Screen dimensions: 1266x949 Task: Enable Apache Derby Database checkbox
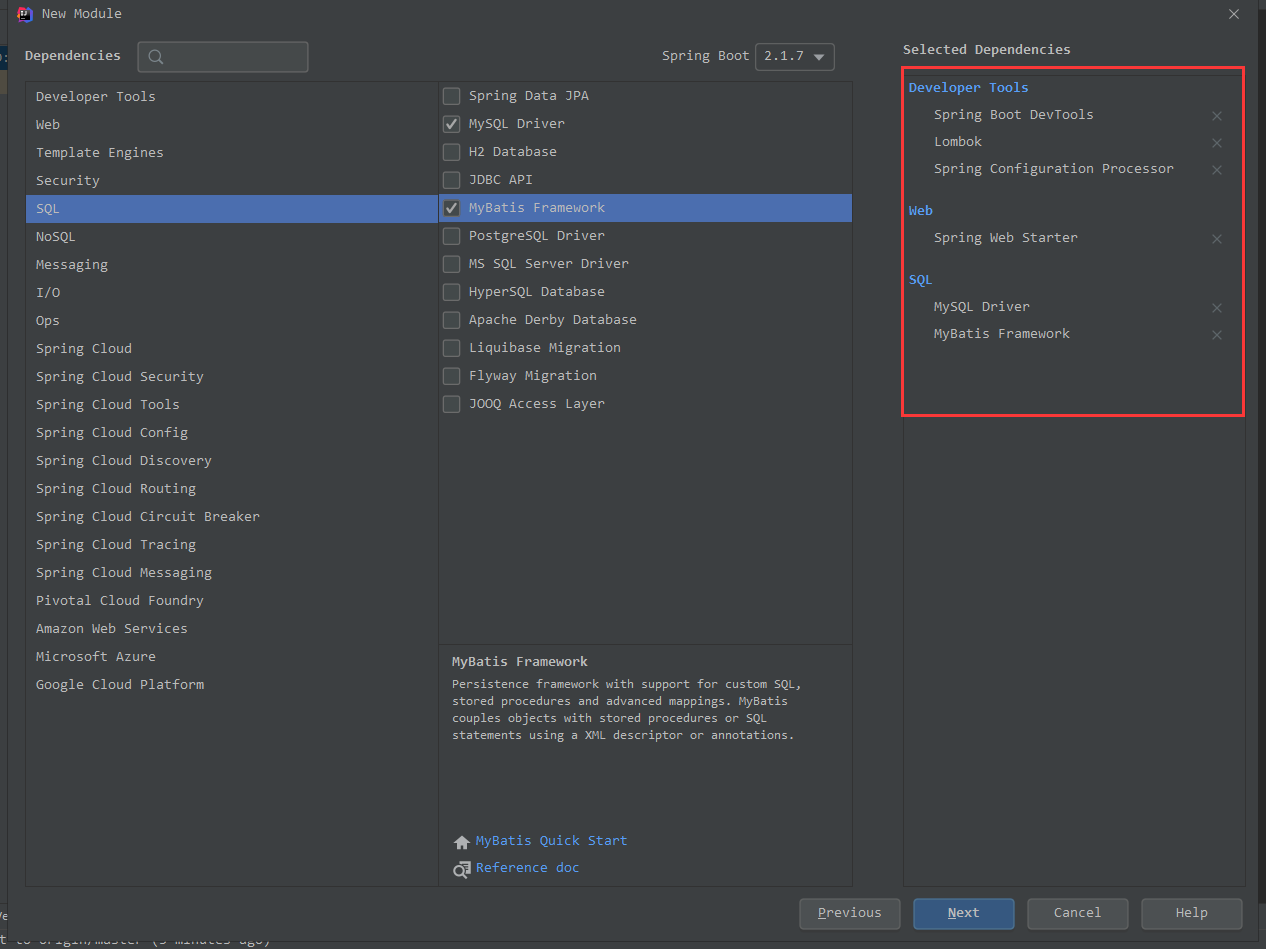click(x=452, y=320)
